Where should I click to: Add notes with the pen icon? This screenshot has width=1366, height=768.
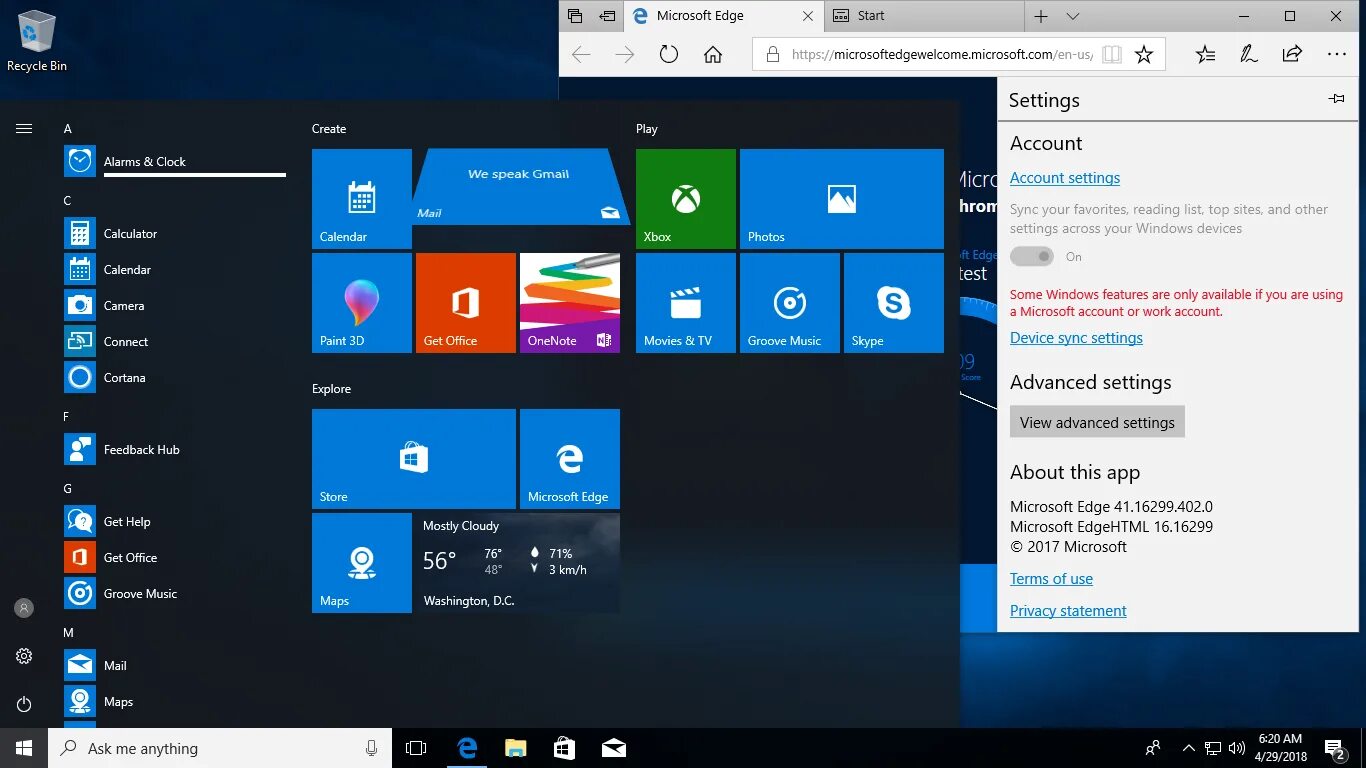click(x=1249, y=55)
